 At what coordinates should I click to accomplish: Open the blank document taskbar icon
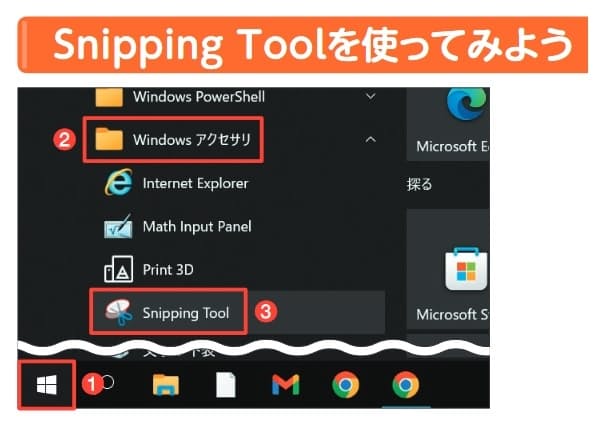click(x=226, y=385)
